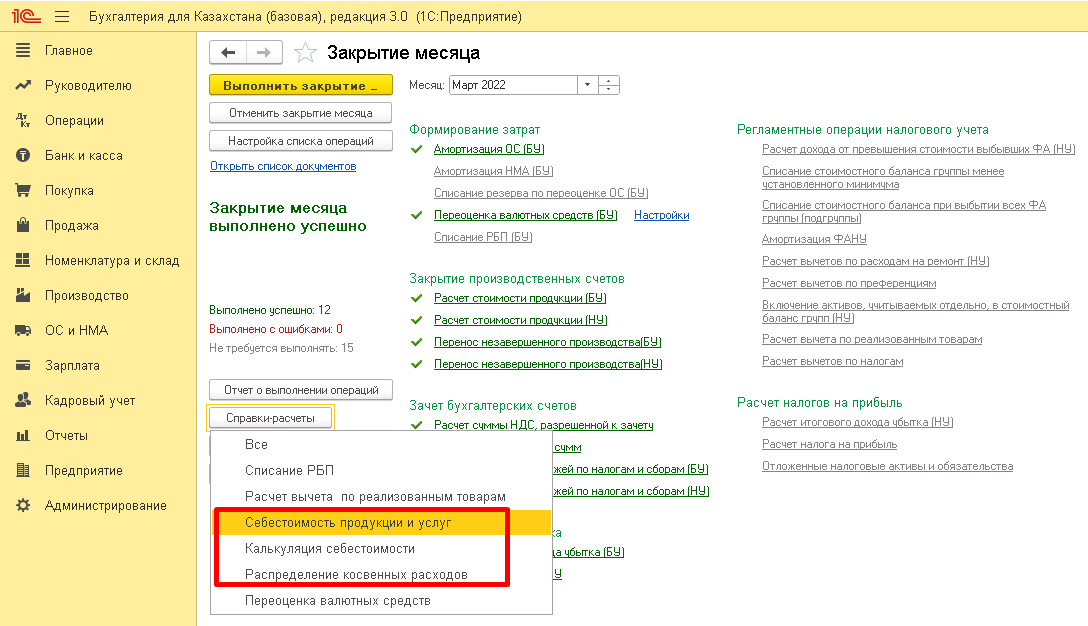Open the Март 2022 month dropdown
The width and height of the screenshot is (1088, 626).
point(587,85)
